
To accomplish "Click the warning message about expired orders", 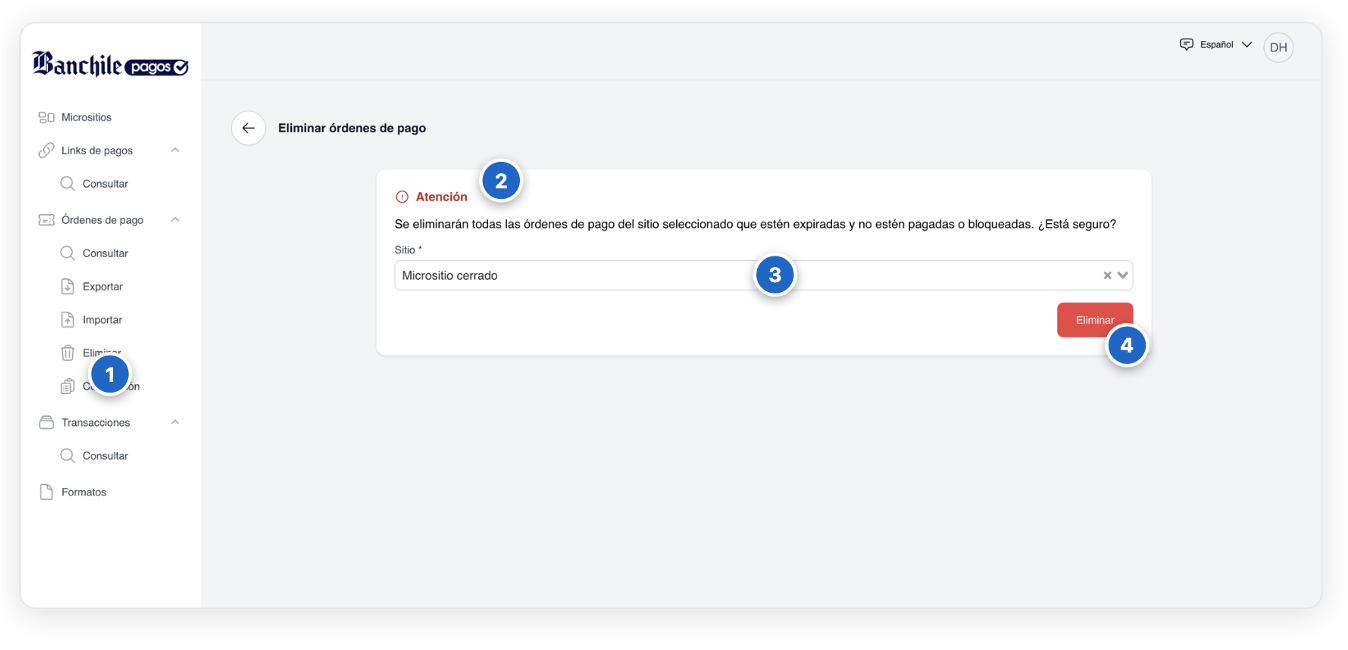I will point(755,225).
